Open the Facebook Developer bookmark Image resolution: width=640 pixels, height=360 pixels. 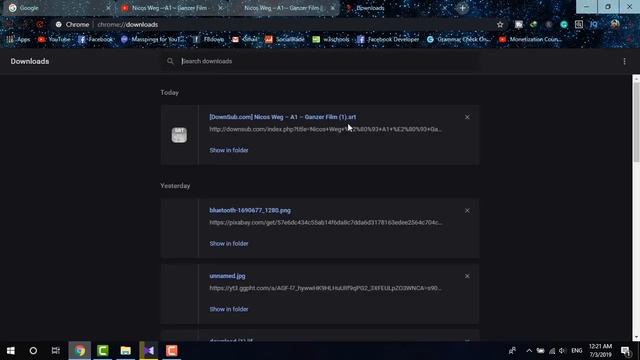click(x=388, y=40)
